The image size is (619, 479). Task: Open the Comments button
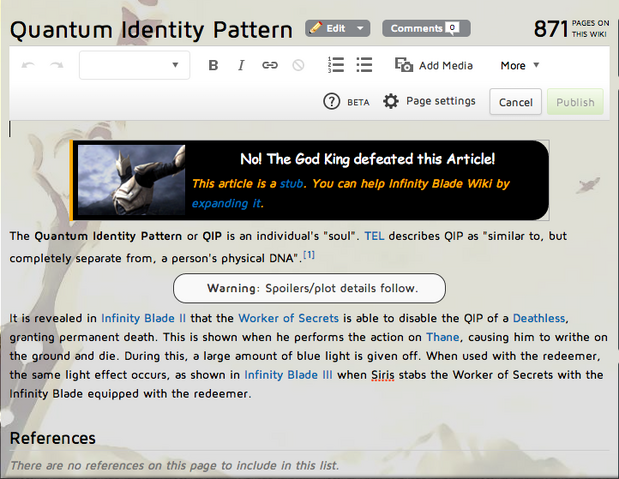point(426,28)
